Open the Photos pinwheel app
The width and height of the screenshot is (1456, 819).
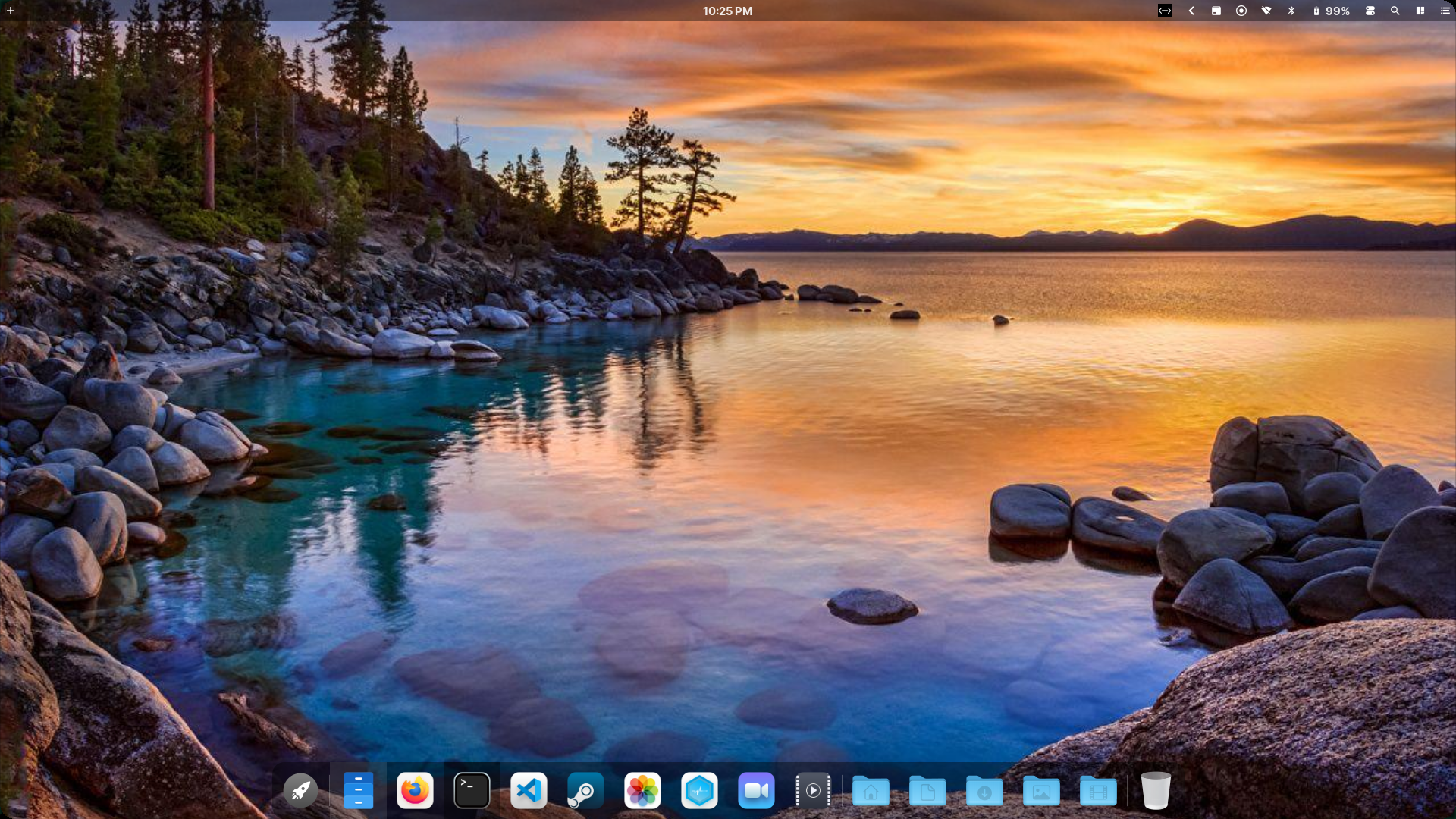642,791
